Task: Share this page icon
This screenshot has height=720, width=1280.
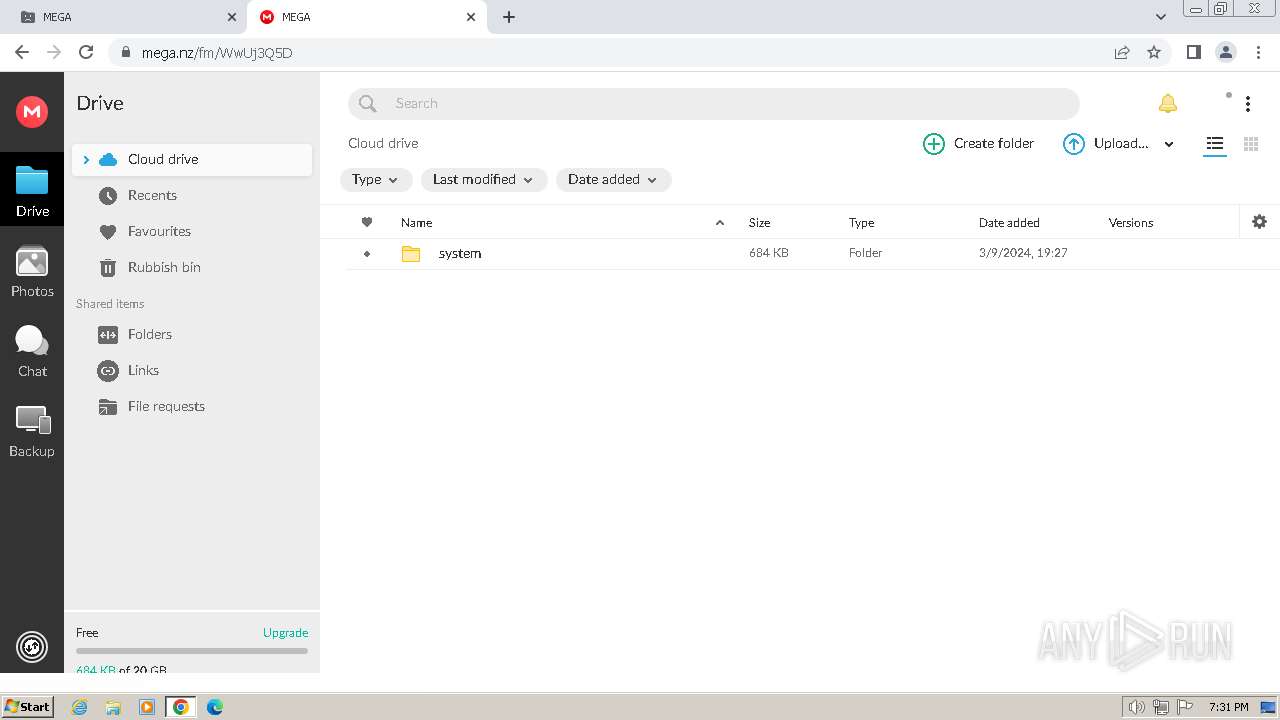Action: (1122, 52)
